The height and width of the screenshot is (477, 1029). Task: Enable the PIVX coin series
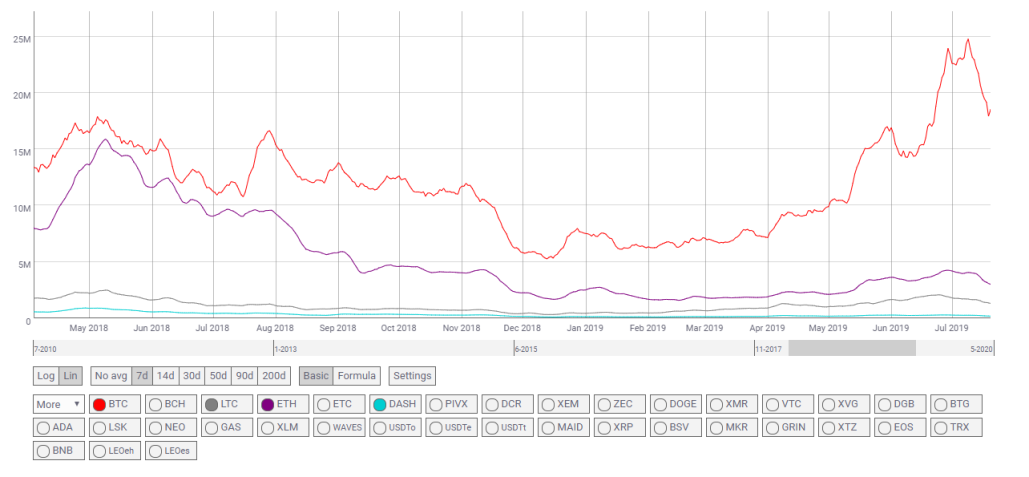coord(450,404)
